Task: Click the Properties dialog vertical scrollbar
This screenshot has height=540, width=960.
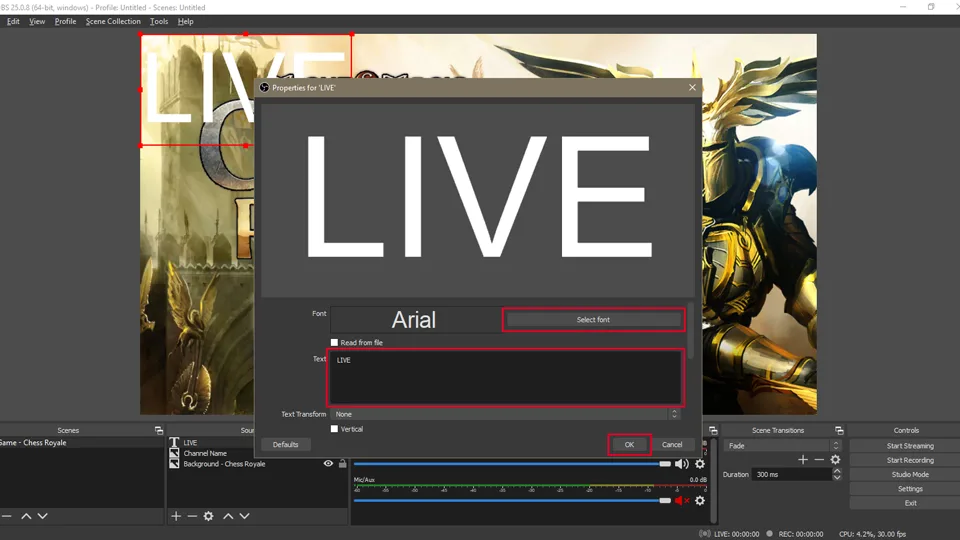Action: (691, 331)
